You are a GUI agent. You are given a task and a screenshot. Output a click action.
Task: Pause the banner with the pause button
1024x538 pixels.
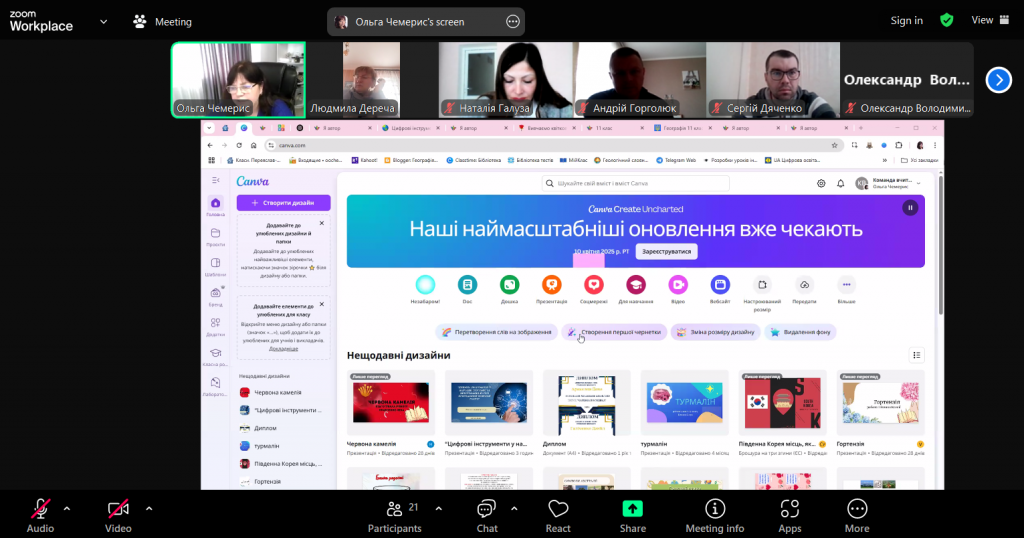[910, 208]
